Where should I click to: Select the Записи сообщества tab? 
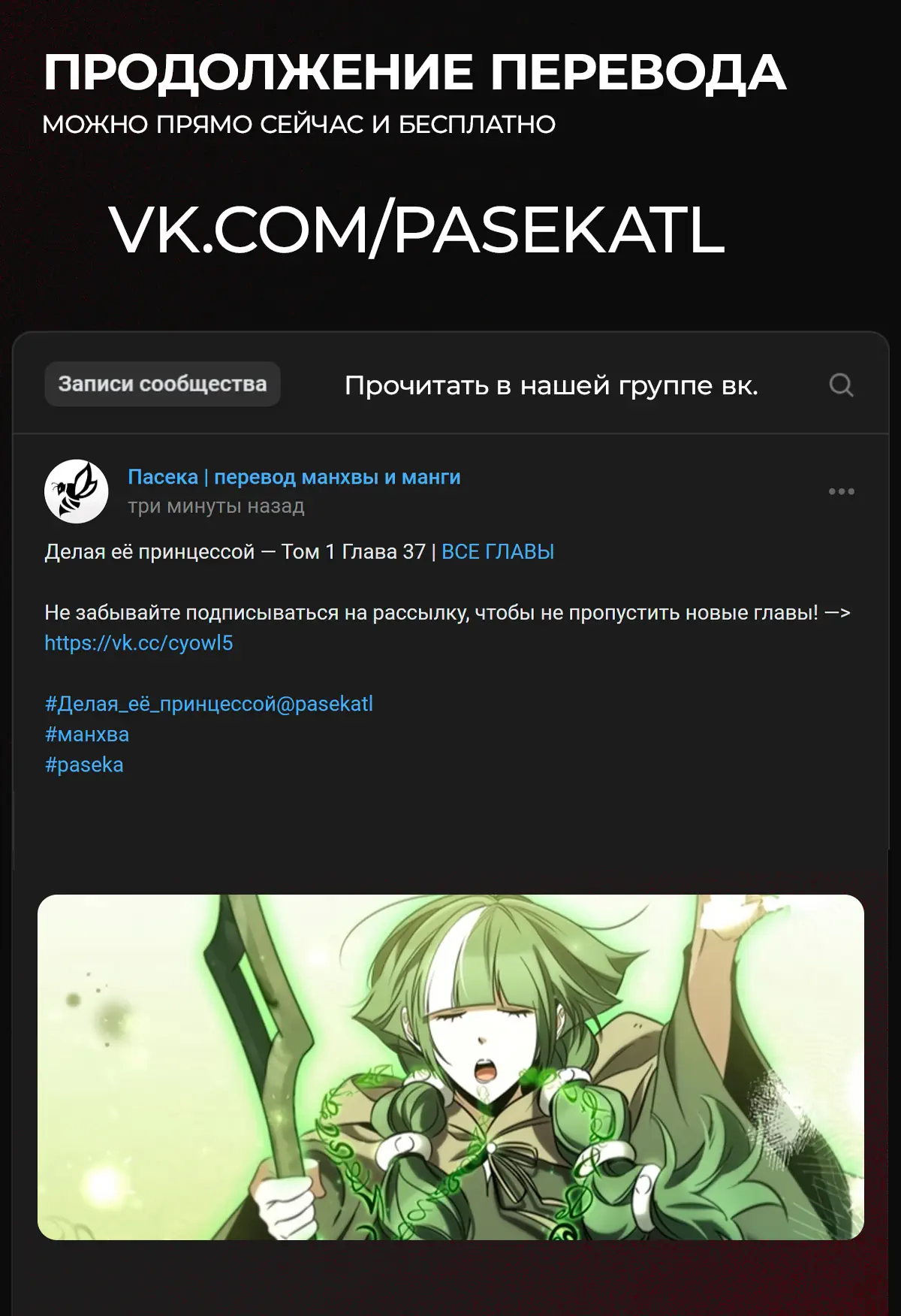[162, 384]
